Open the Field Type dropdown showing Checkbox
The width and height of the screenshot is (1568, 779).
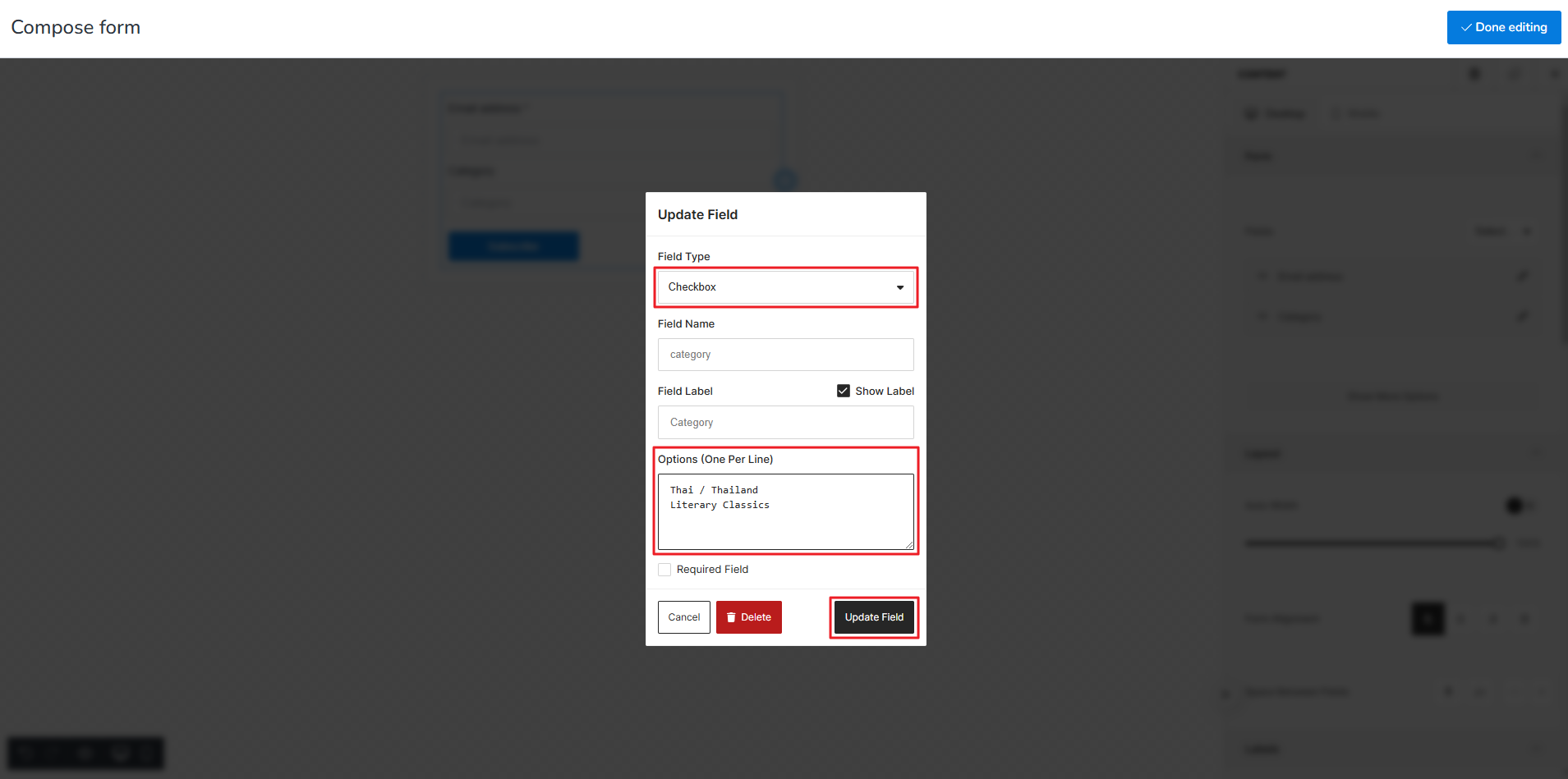tap(785, 286)
